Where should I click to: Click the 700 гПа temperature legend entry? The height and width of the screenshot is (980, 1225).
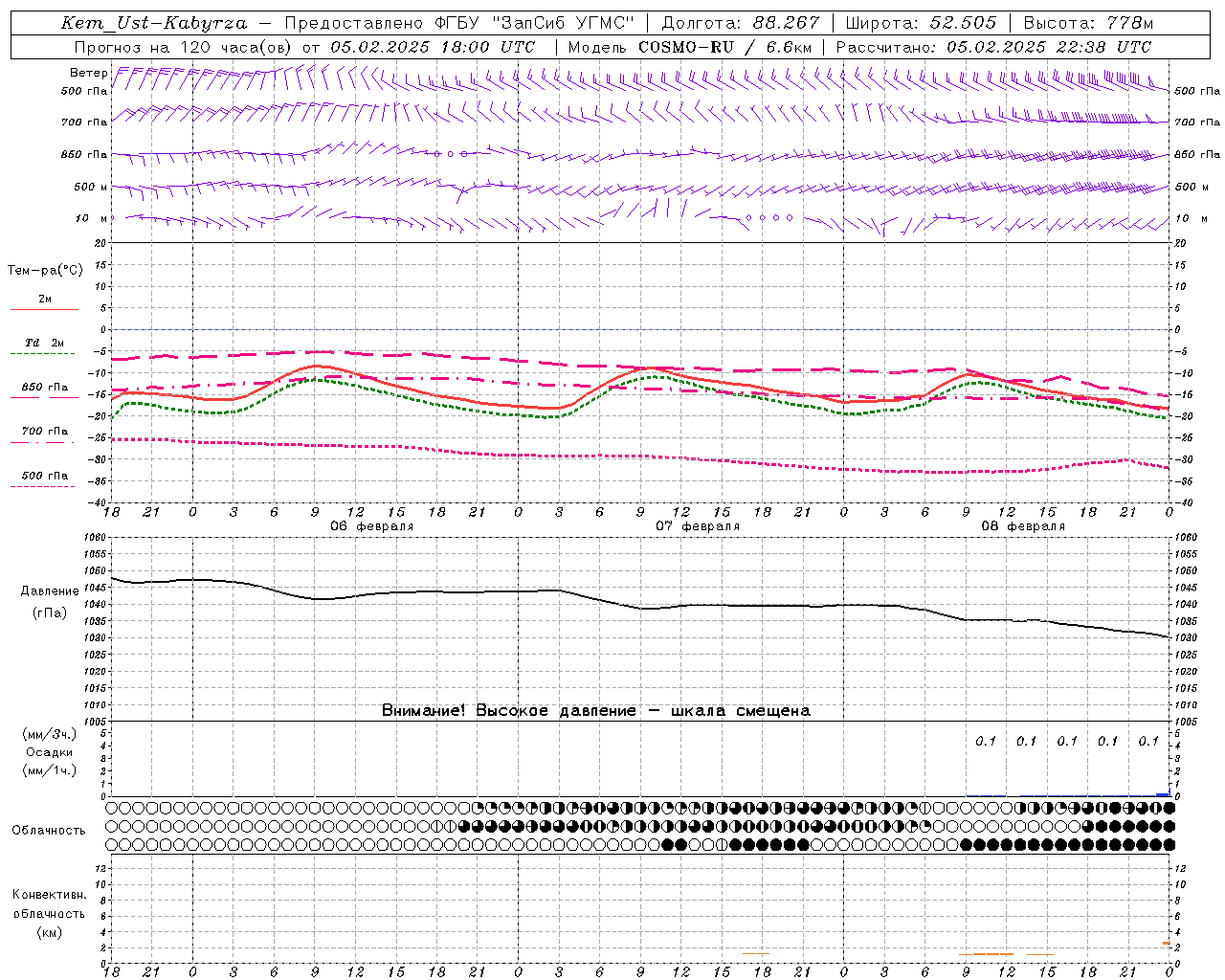tap(45, 432)
